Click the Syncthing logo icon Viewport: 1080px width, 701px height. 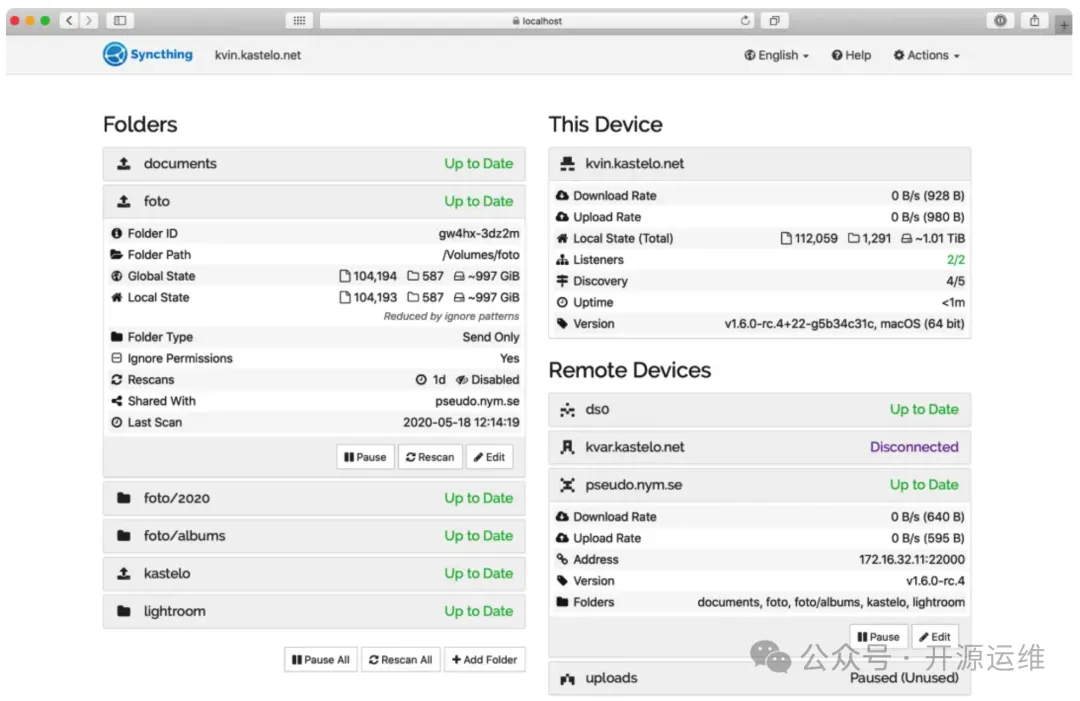click(115, 54)
